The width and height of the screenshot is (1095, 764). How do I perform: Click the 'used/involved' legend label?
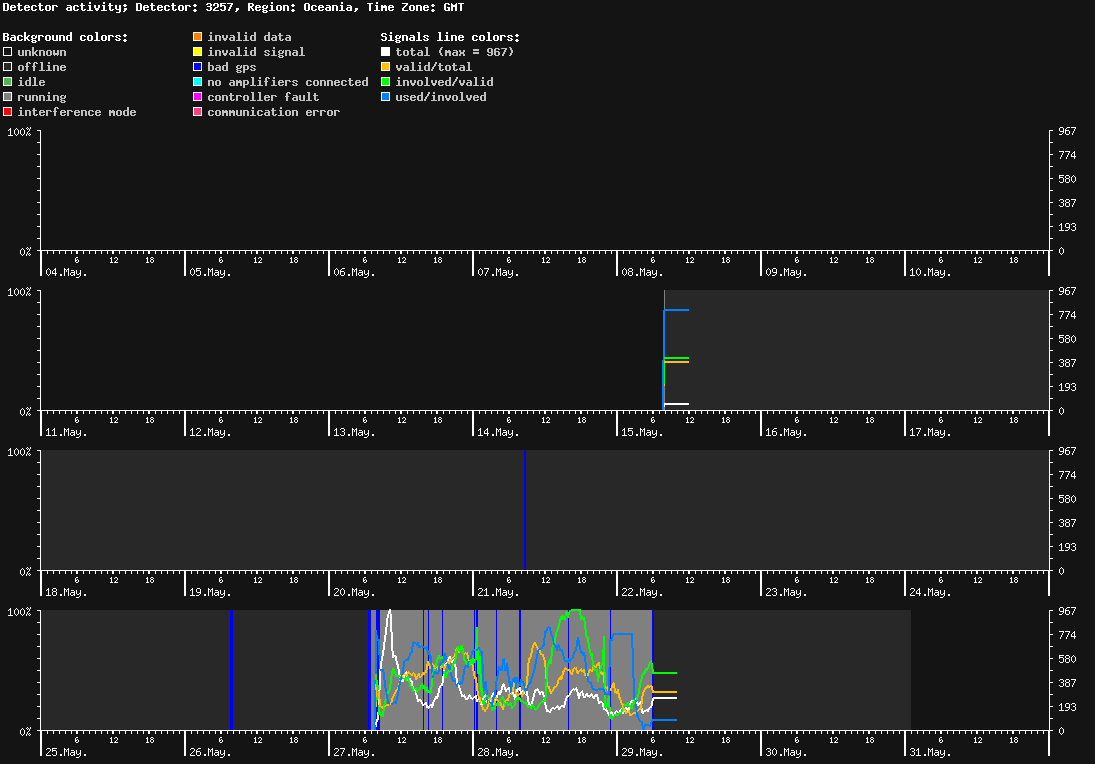click(x=441, y=97)
